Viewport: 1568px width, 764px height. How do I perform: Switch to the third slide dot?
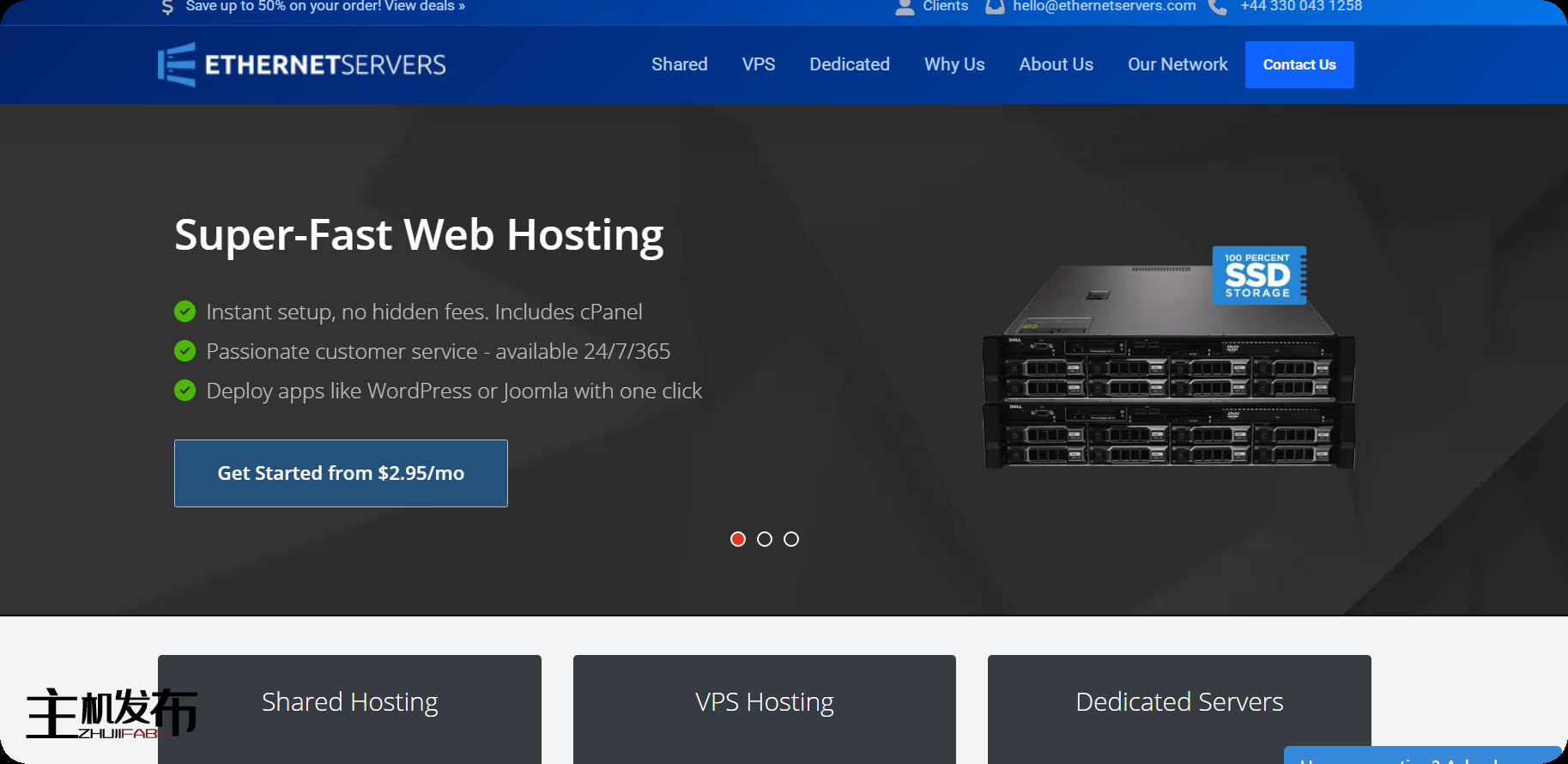tap(791, 539)
